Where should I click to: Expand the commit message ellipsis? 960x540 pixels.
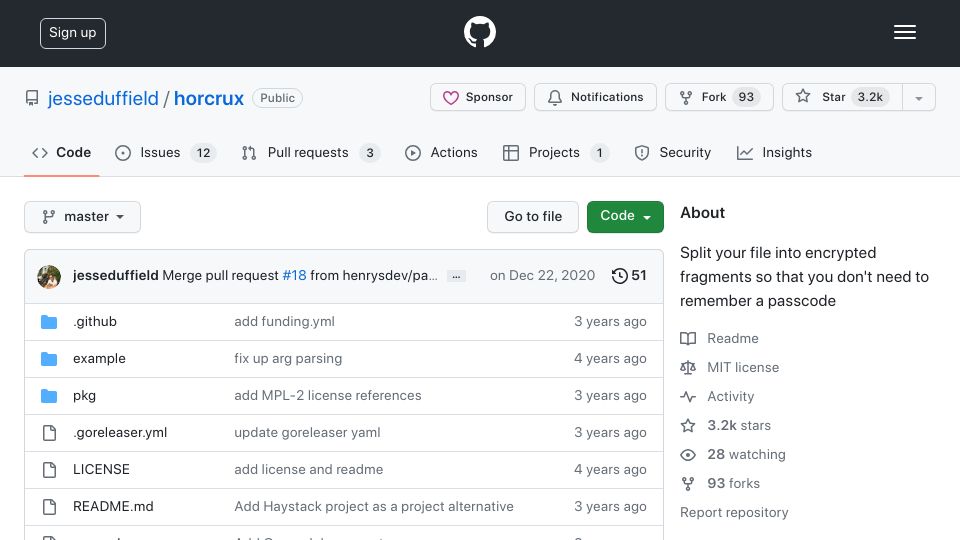pos(456,276)
